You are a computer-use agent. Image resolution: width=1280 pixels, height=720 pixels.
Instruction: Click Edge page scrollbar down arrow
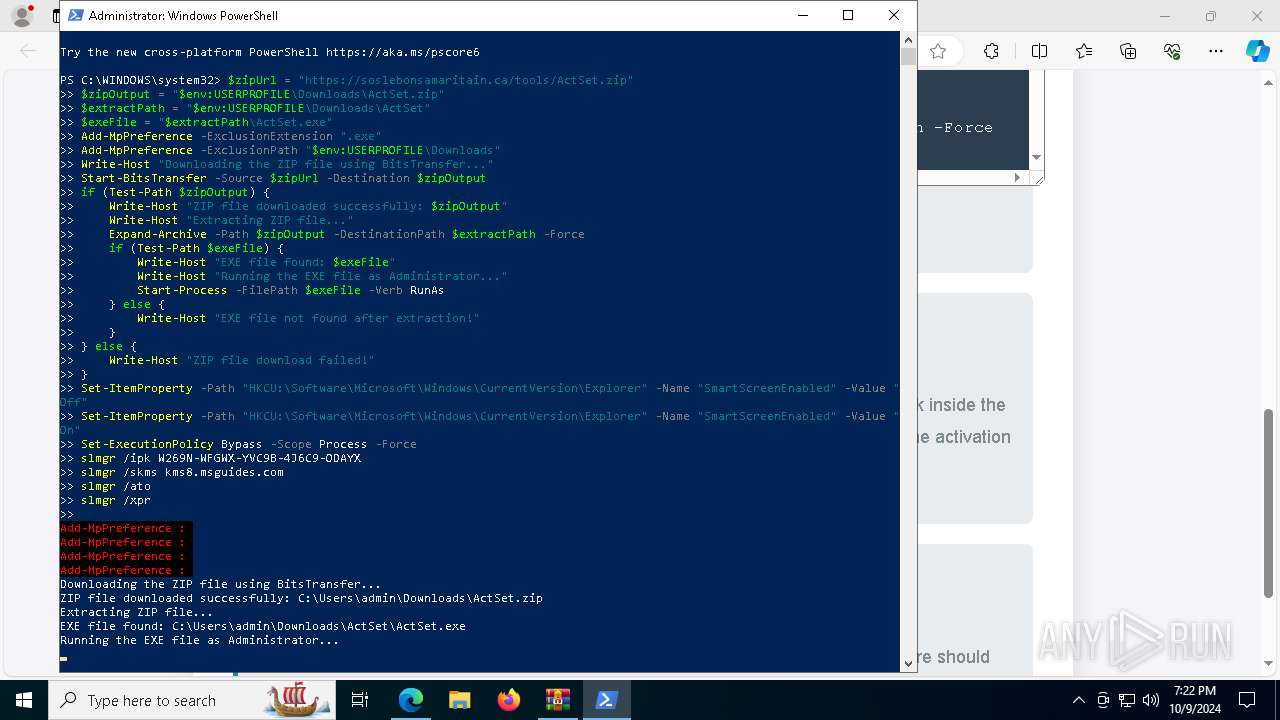coord(1270,663)
